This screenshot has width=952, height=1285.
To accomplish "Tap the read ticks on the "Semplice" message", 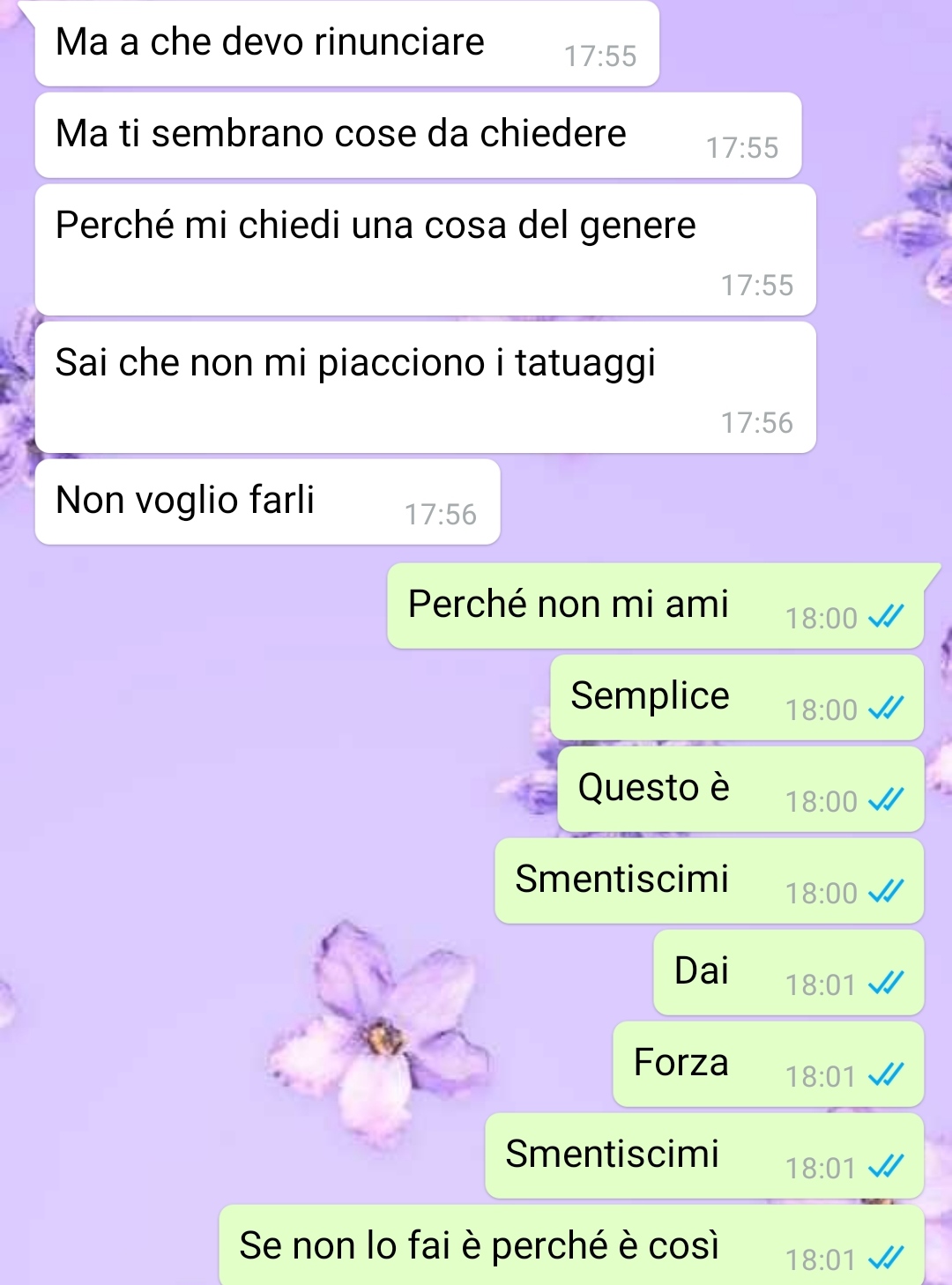I will (x=886, y=709).
